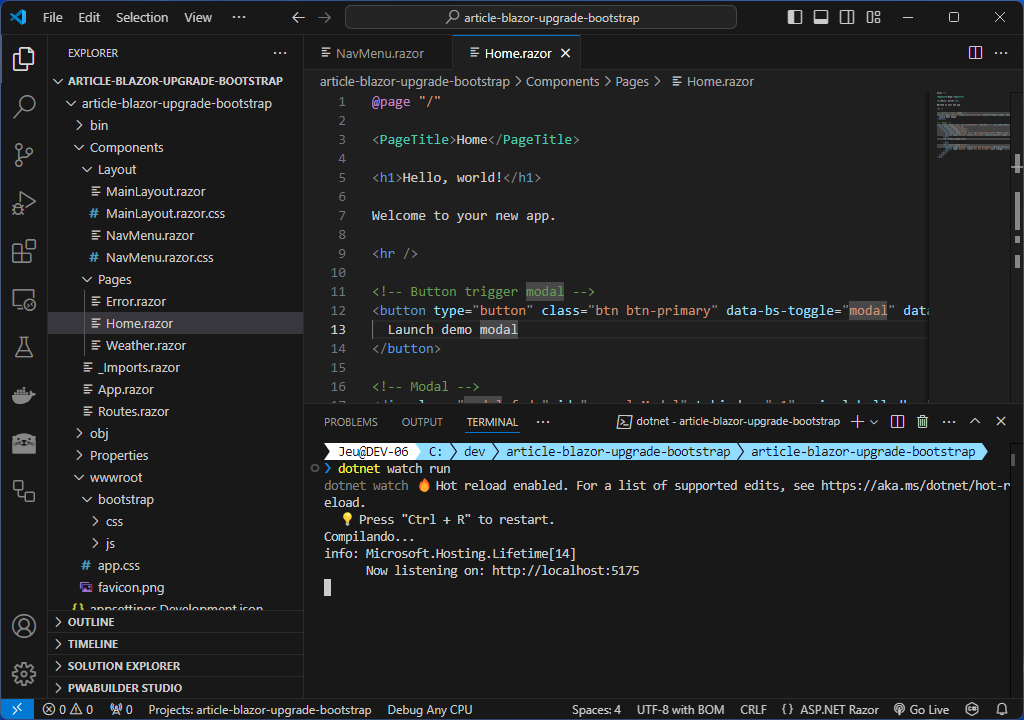Collapse ARTICLE-BLAZOR-UPGRADE-BOOTSTRAP root section
The image size is (1024, 720).
(175, 81)
